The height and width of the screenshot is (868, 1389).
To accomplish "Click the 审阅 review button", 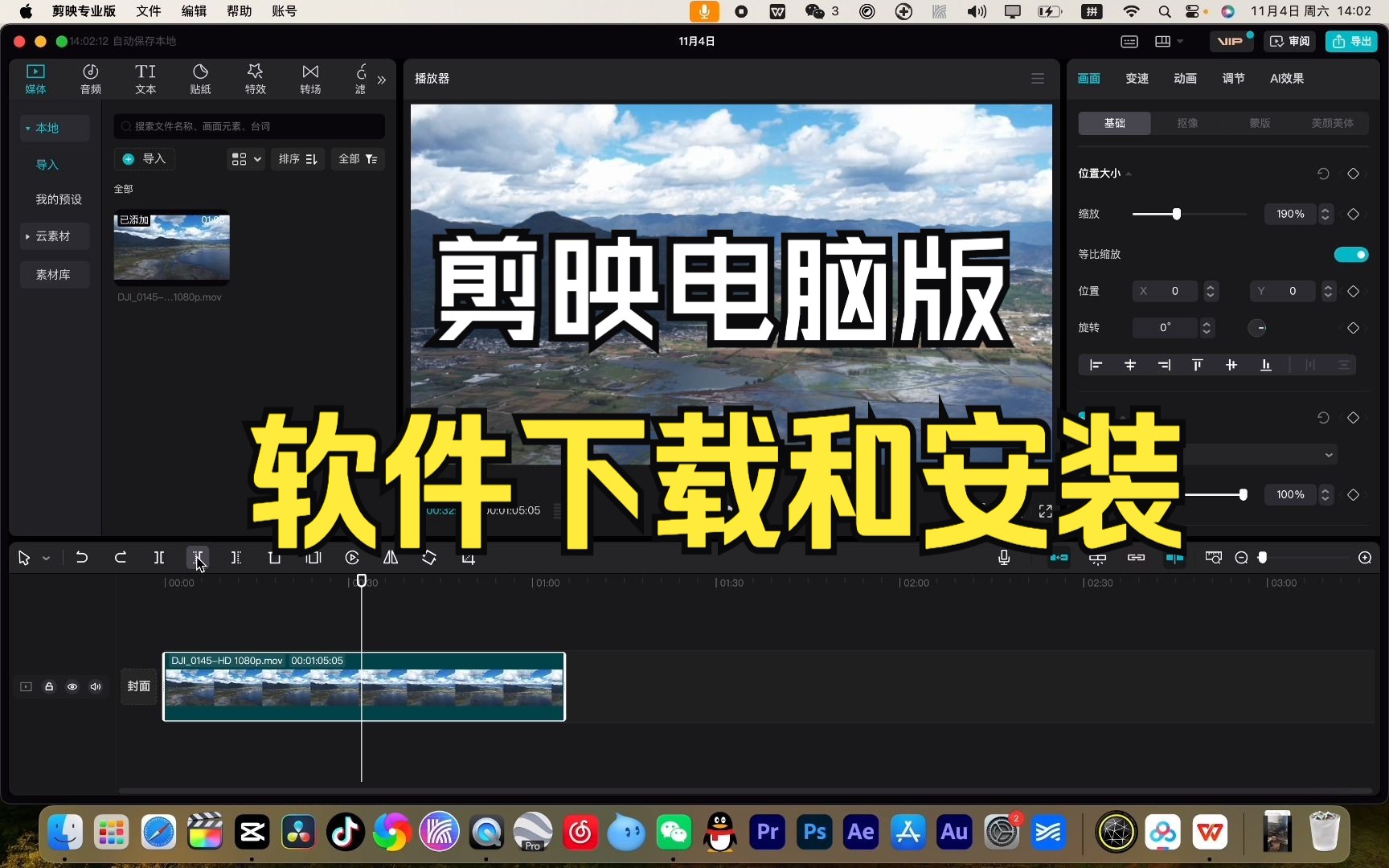I will pyautogui.click(x=1290, y=41).
